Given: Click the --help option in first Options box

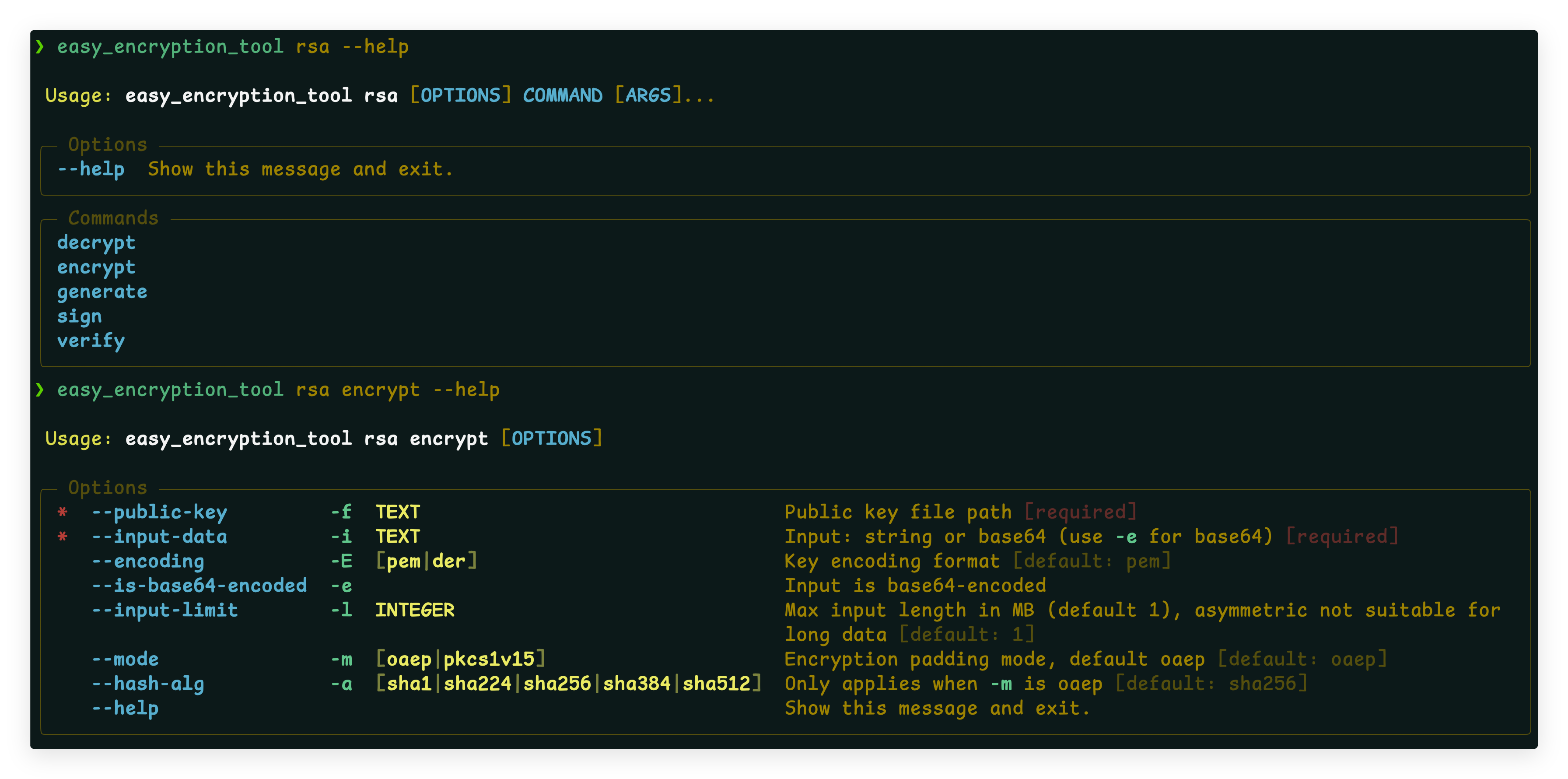Looking at the screenshot, I should point(91,169).
